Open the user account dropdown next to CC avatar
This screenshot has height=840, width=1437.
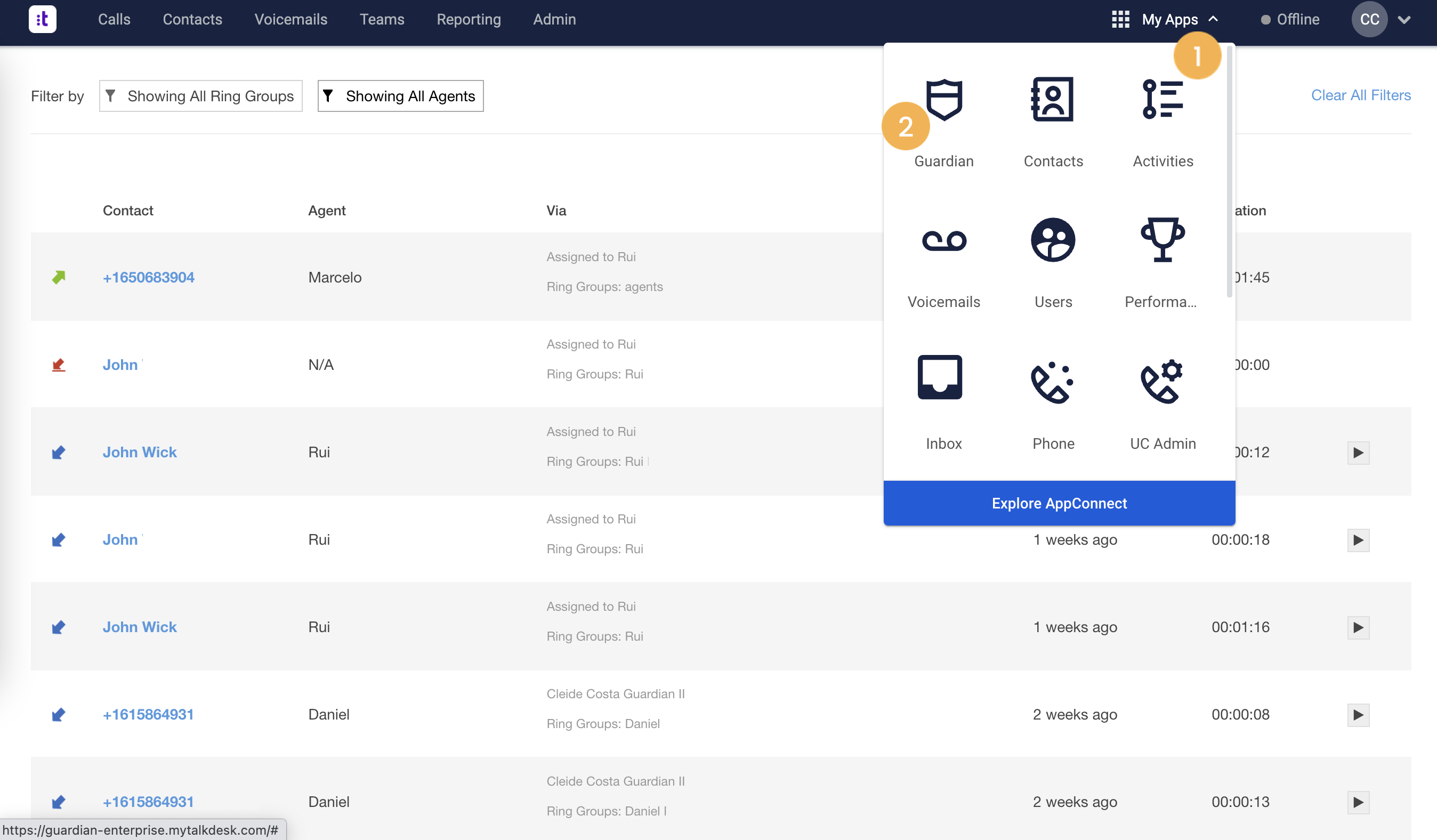[x=1405, y=20]
